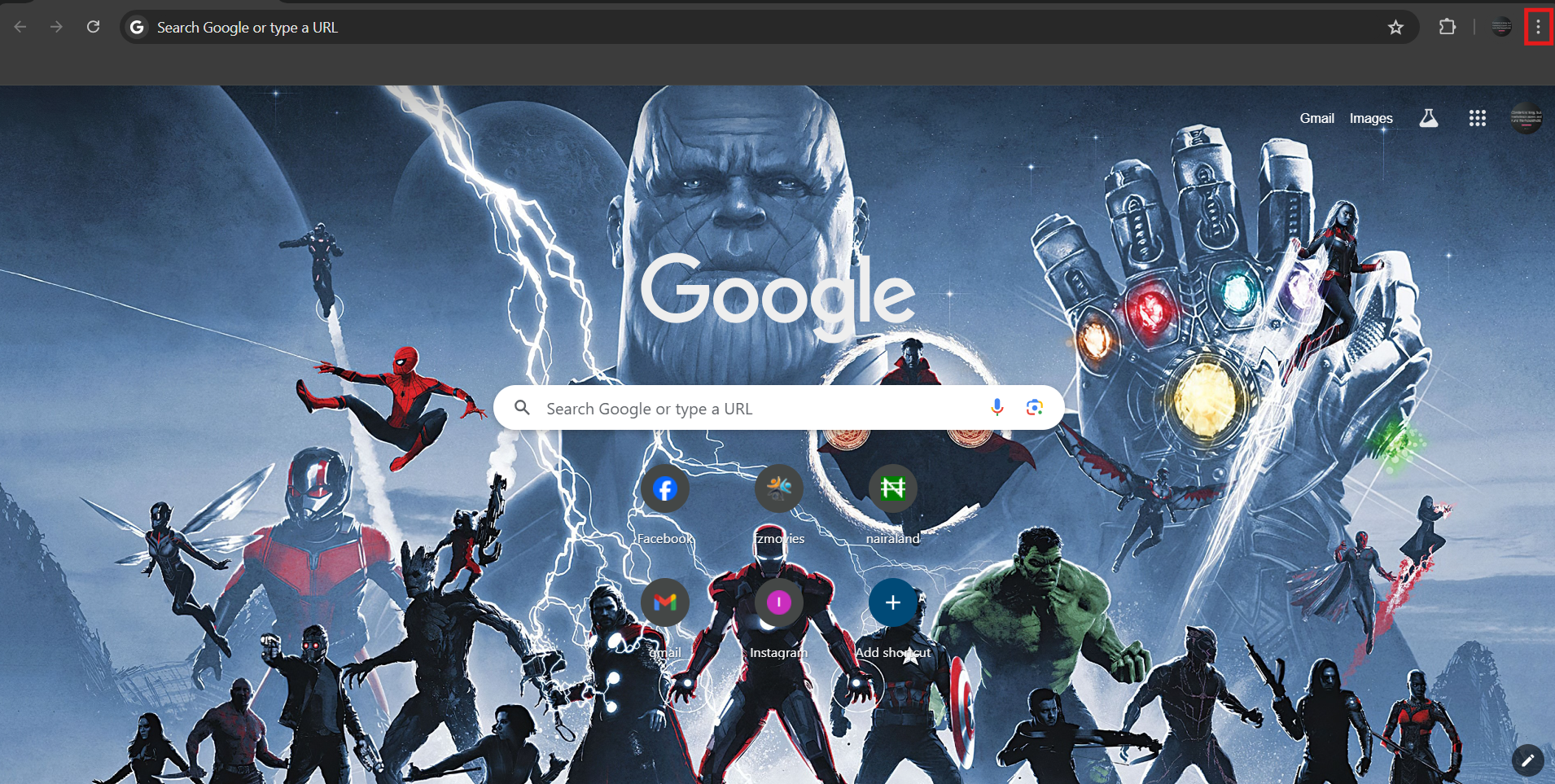Open the Images link
This screenshot has width=1555, height=784.
point(1371,119)
